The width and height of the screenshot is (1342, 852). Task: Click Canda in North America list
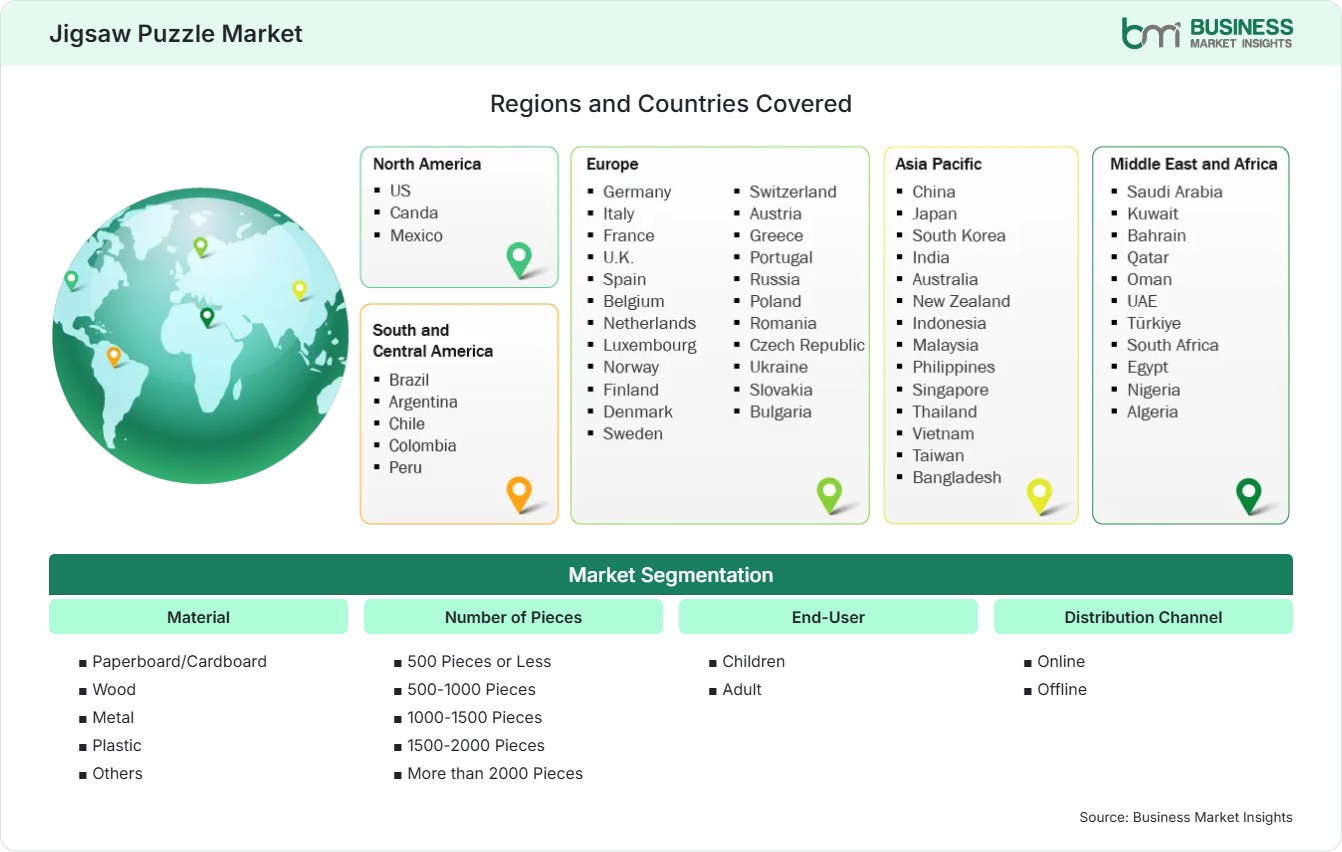point(414,212)
